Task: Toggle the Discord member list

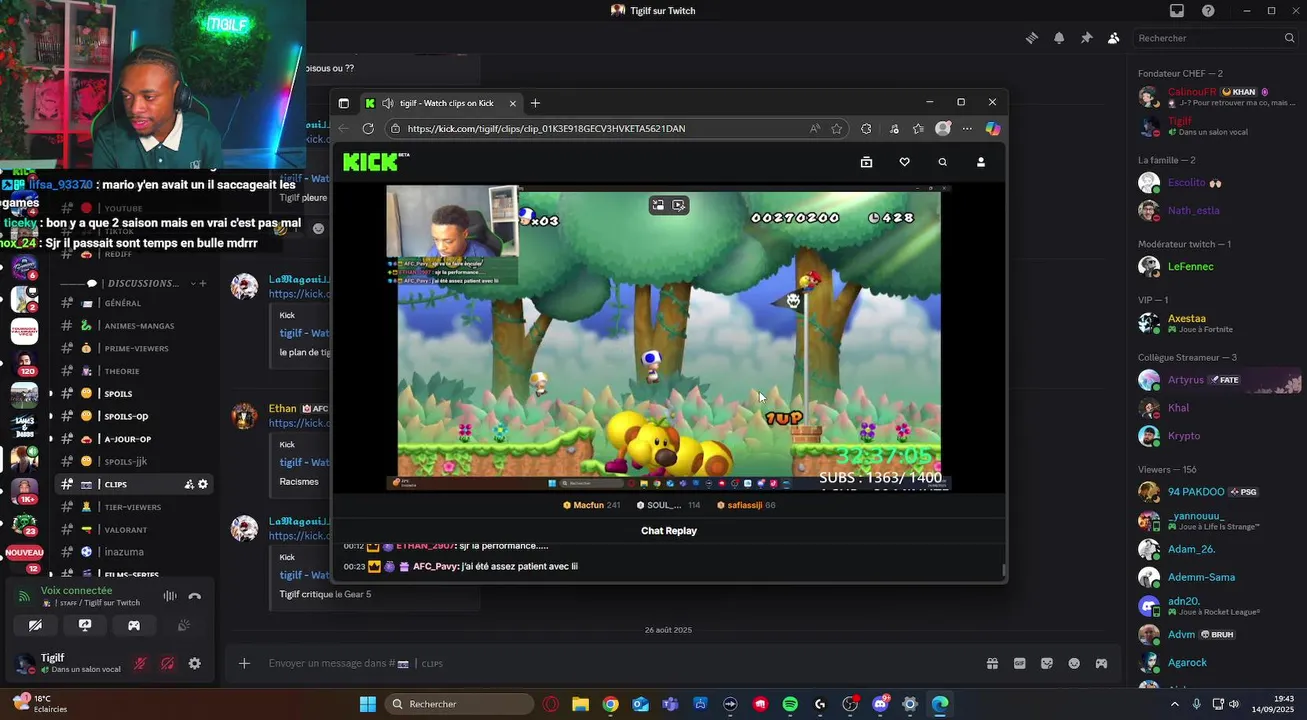Action: click(1113, 38)
